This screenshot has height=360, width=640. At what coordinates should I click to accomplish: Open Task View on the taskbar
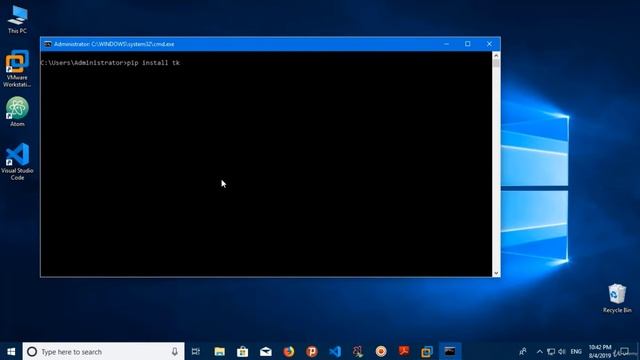(x=196, y=351)
